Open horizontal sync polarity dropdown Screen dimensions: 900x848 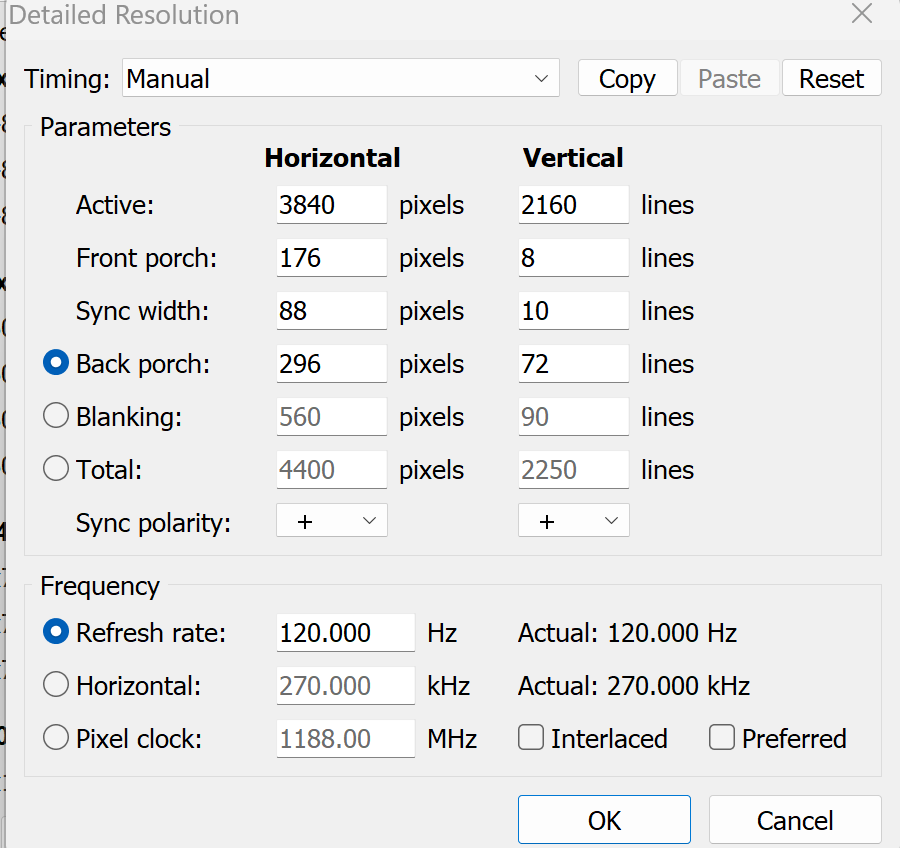[x=331, y=521]
